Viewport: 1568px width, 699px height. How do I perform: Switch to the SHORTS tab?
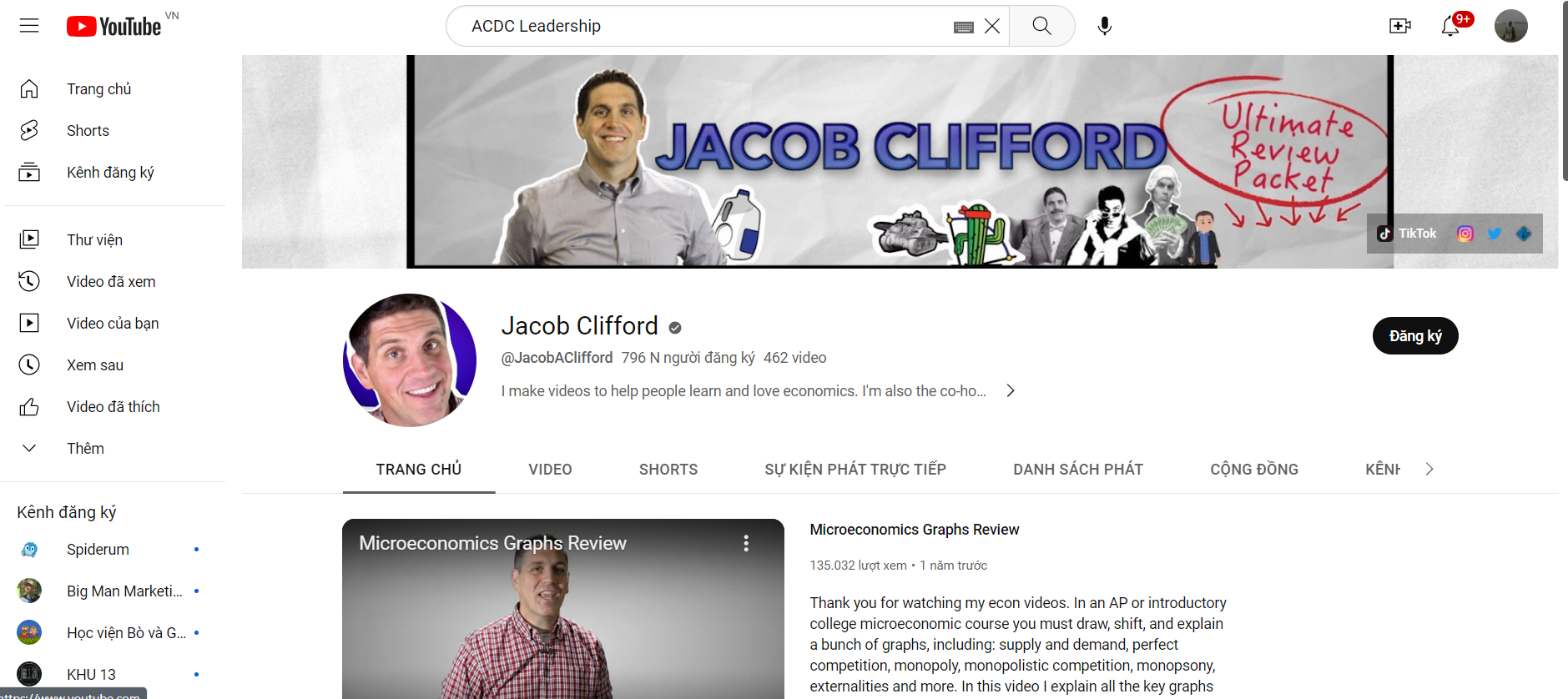(668, 469)
